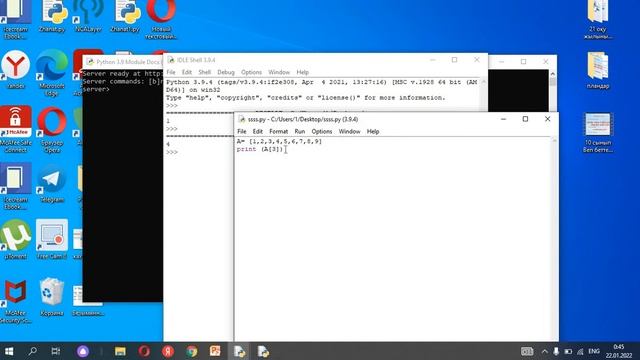This screenshot has height=360, width=640.
Task: Select uTorrent desktop shortcut
Action: pos(16,240)
